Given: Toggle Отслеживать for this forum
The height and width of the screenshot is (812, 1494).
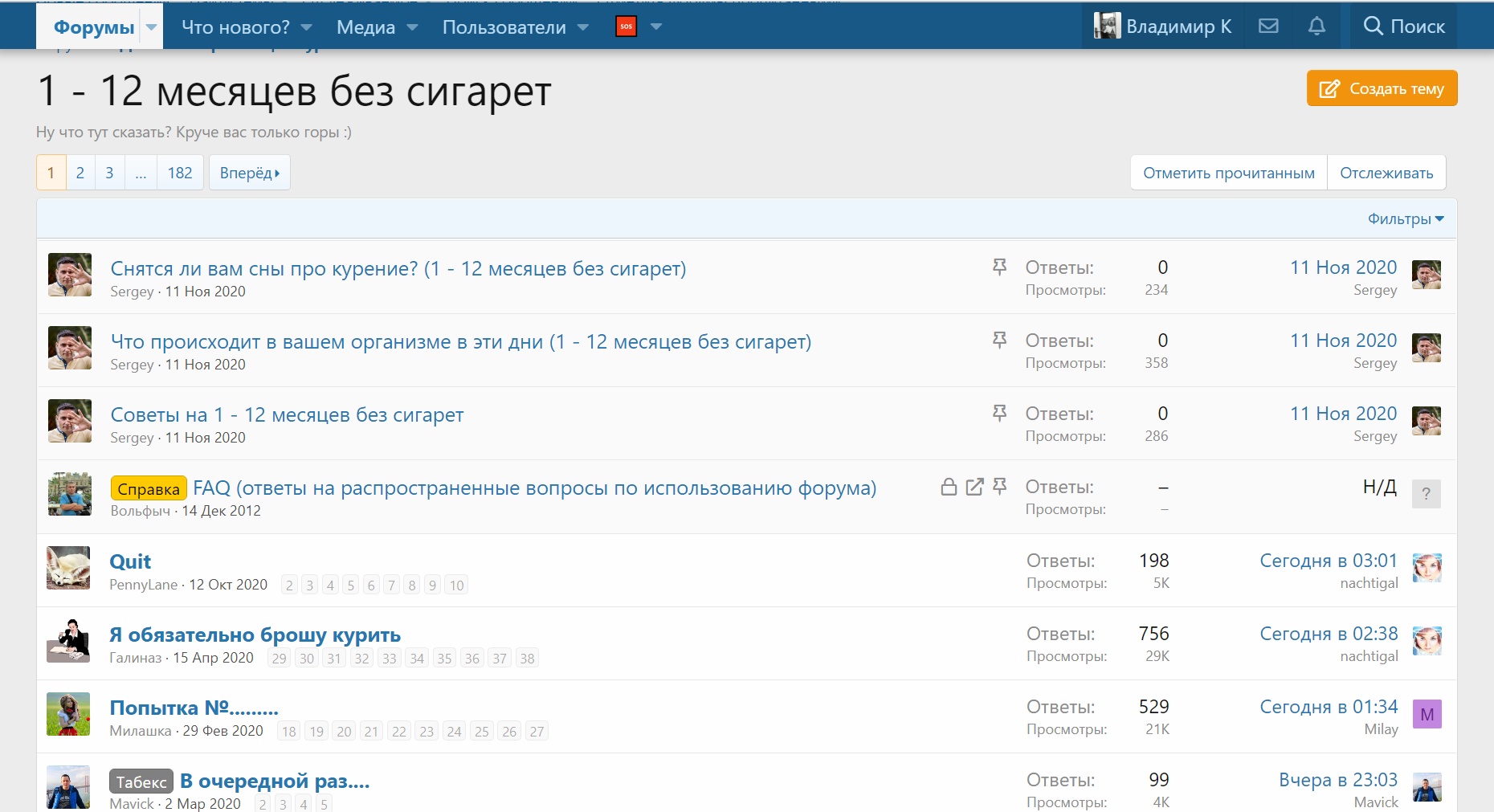Looking at the screenshot, I should [x=1386, y=173].
